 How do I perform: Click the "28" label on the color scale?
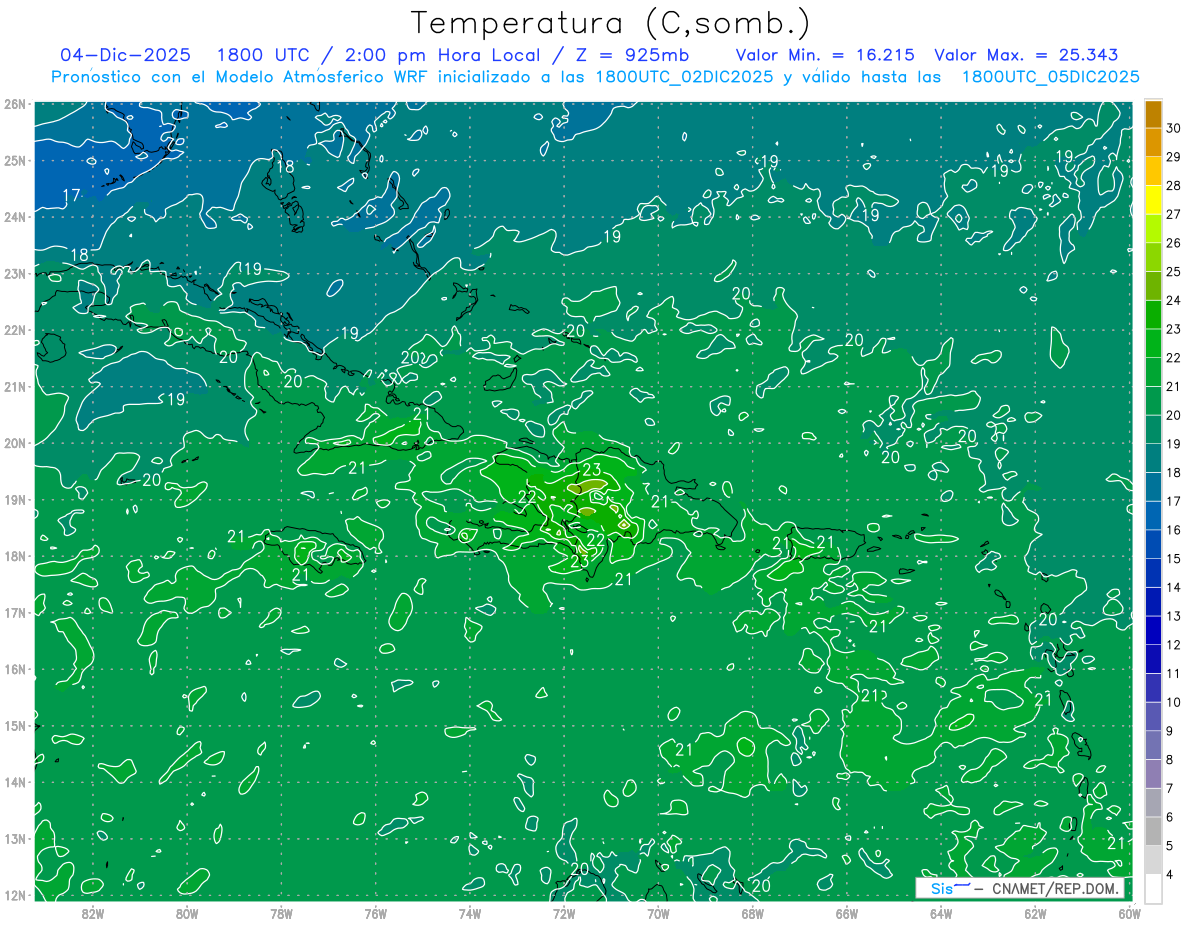click(x=1173, y=185)
